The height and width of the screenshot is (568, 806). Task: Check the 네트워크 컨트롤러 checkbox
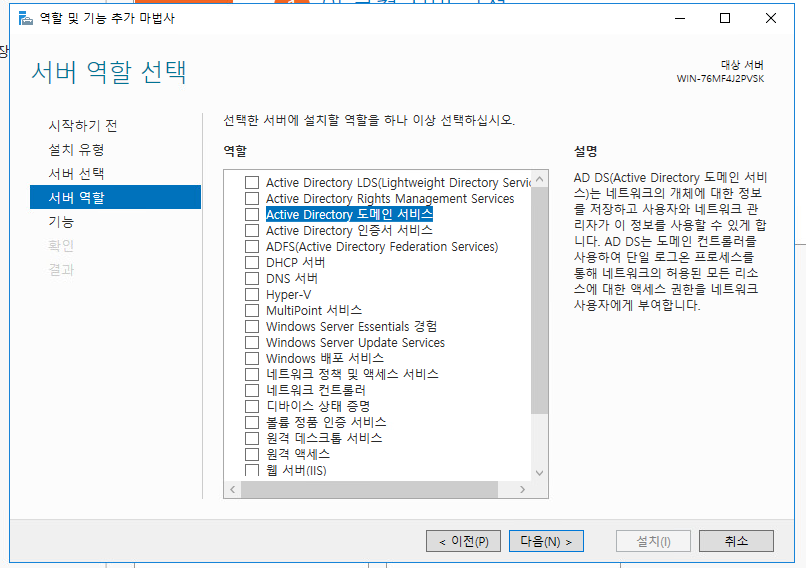[x=252, y=390]
